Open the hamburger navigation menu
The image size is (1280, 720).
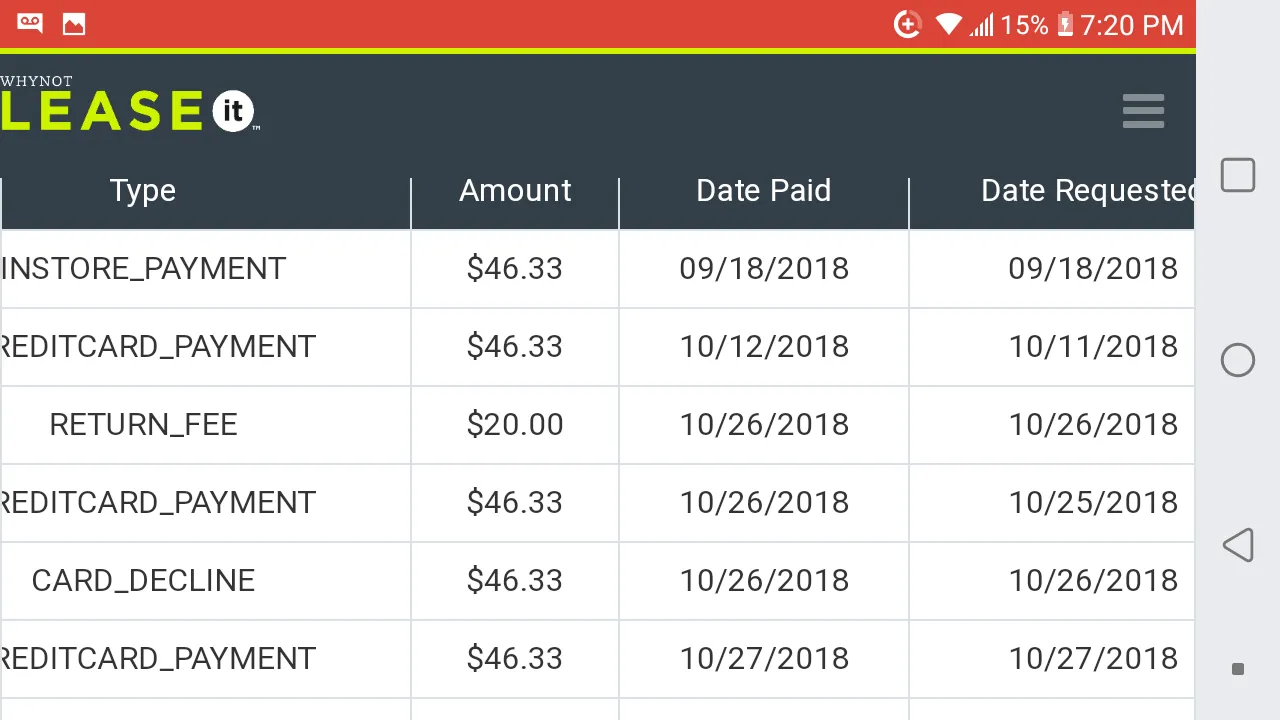[1143, 111]
